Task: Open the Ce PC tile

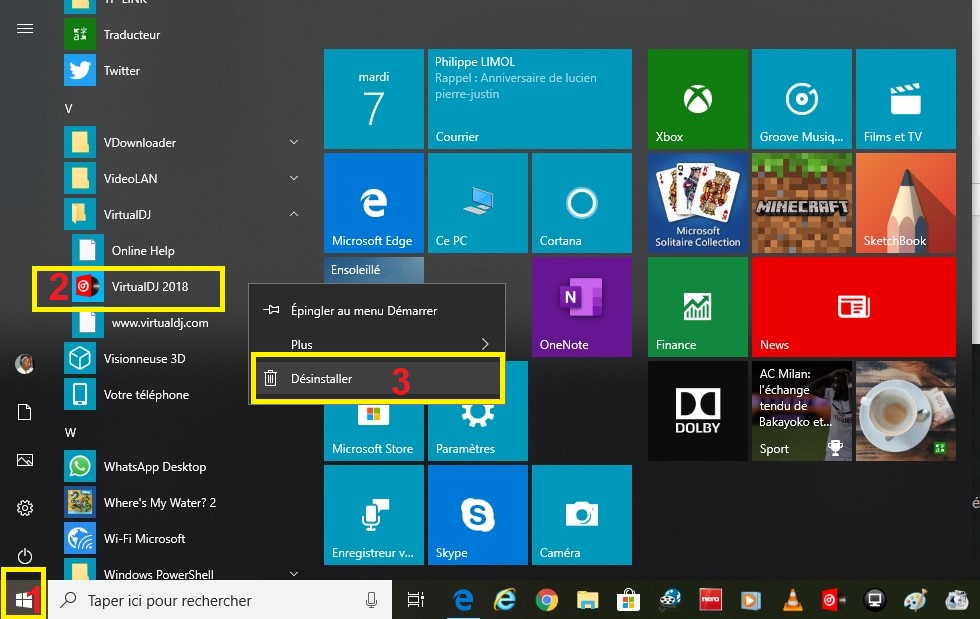Action: [x=478, y=203]
